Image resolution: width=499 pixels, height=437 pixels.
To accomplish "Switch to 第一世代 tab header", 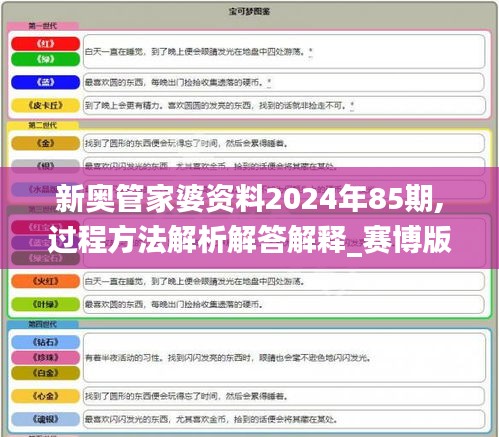I will [42, 26].
